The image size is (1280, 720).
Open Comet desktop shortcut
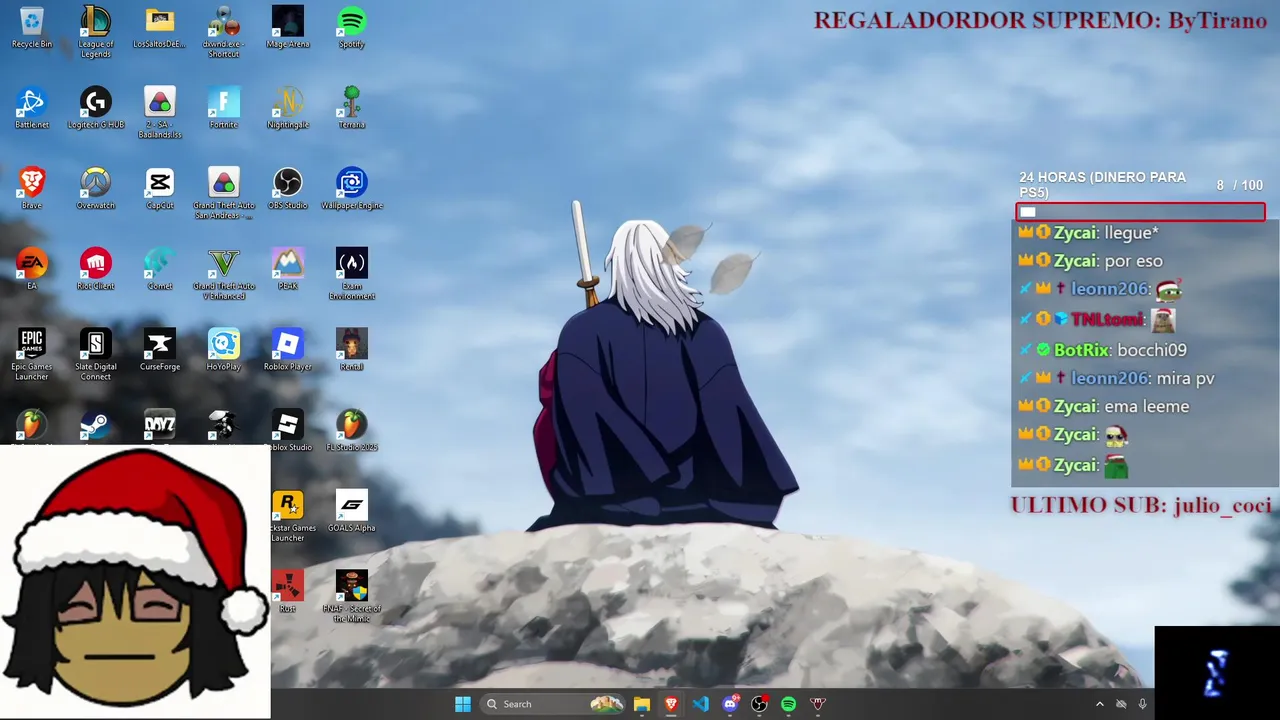pos(160,269)
